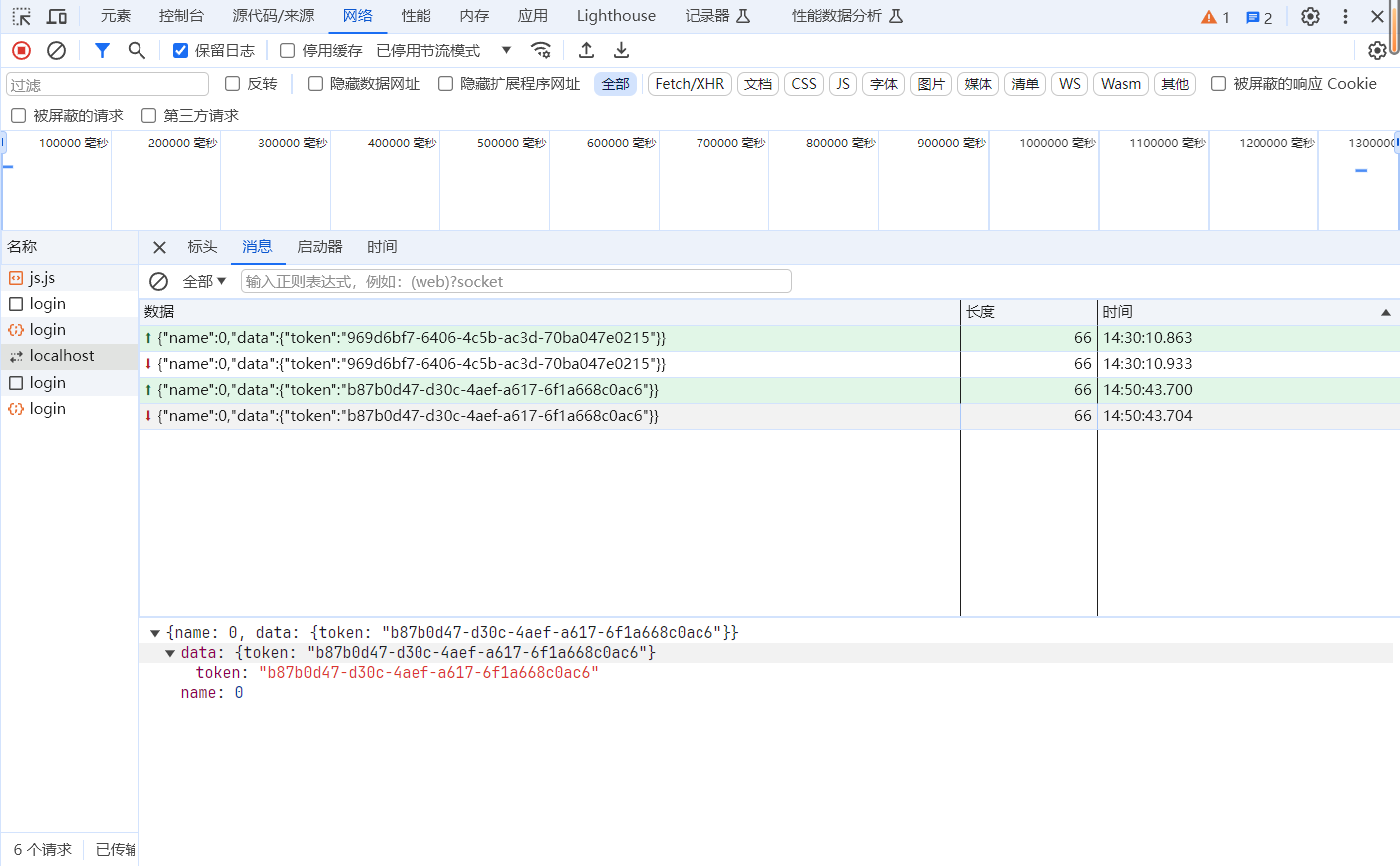Screen dimensions: 1400x866
Task: Import HAR file upload icon
Action: click(586, 50)
